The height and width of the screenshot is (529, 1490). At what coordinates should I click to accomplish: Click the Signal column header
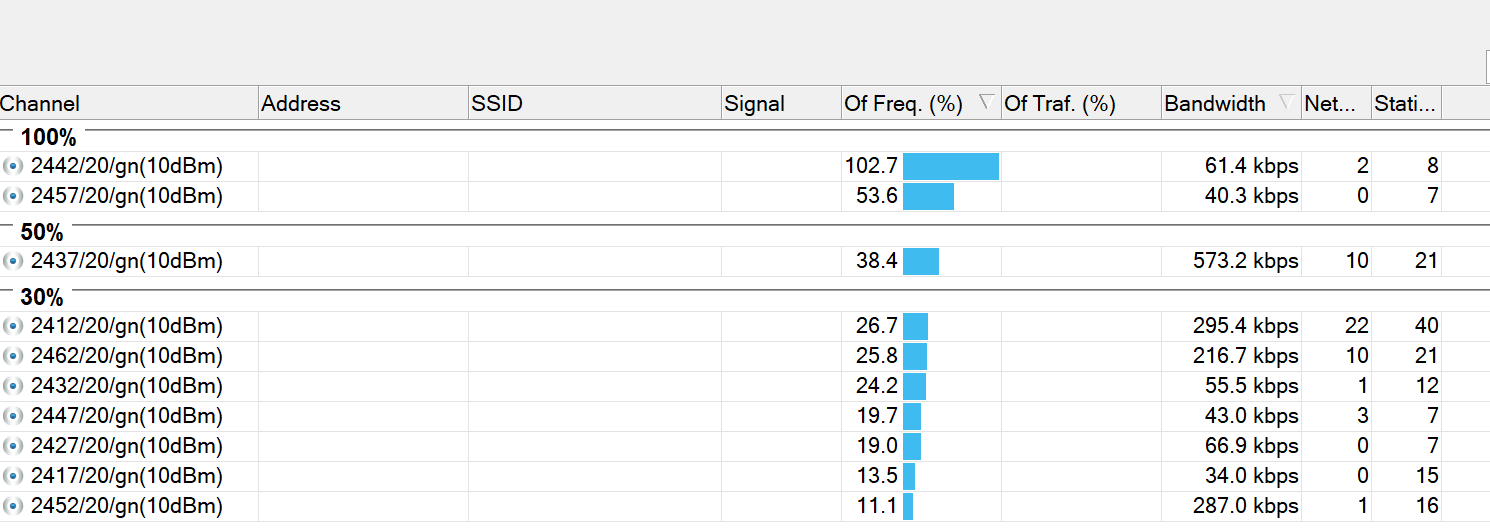(754, 104)
